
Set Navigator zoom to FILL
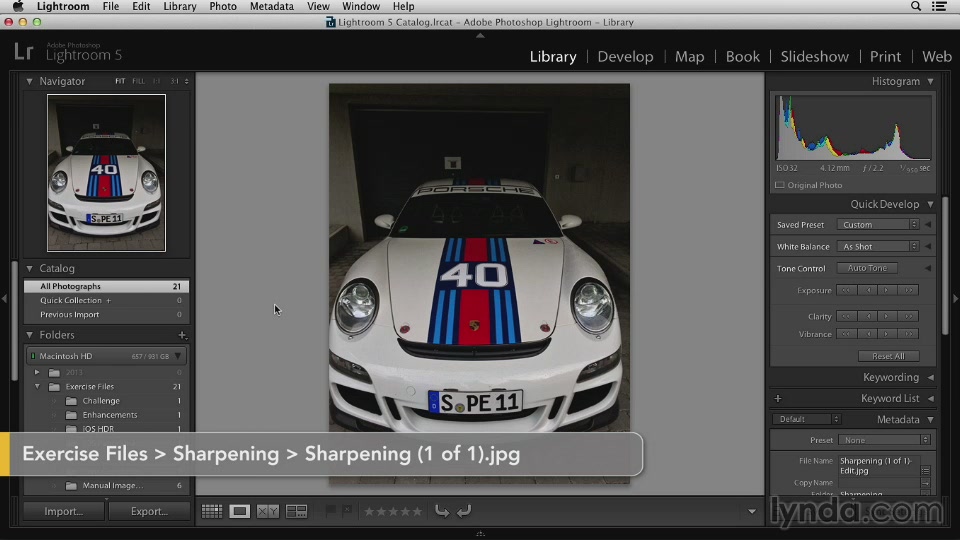(138, 81)
